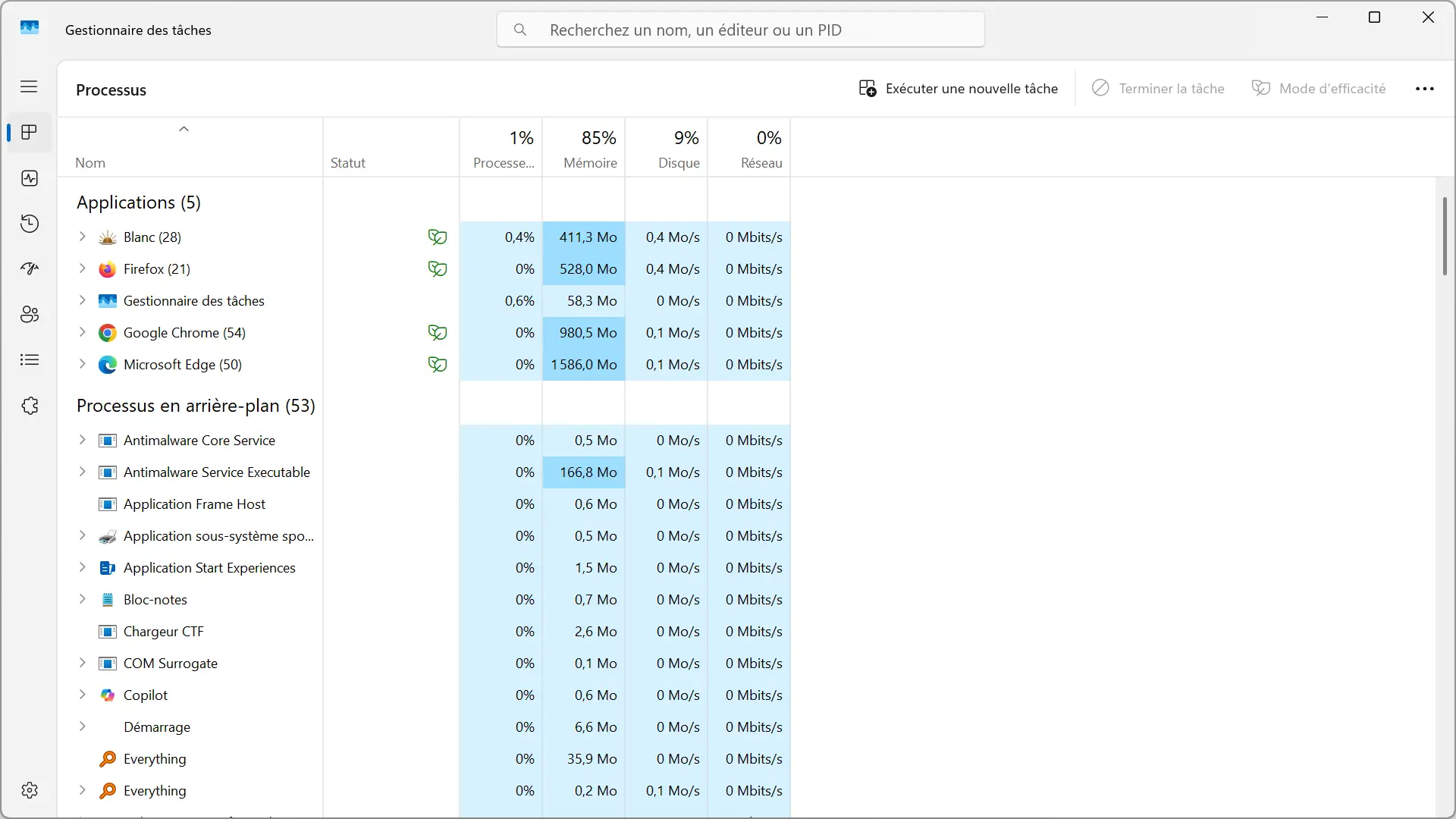The image size is (1456, 819).
Task: Sort by the Disque column header
Action: pyautogui.click(x=667, y=148)
